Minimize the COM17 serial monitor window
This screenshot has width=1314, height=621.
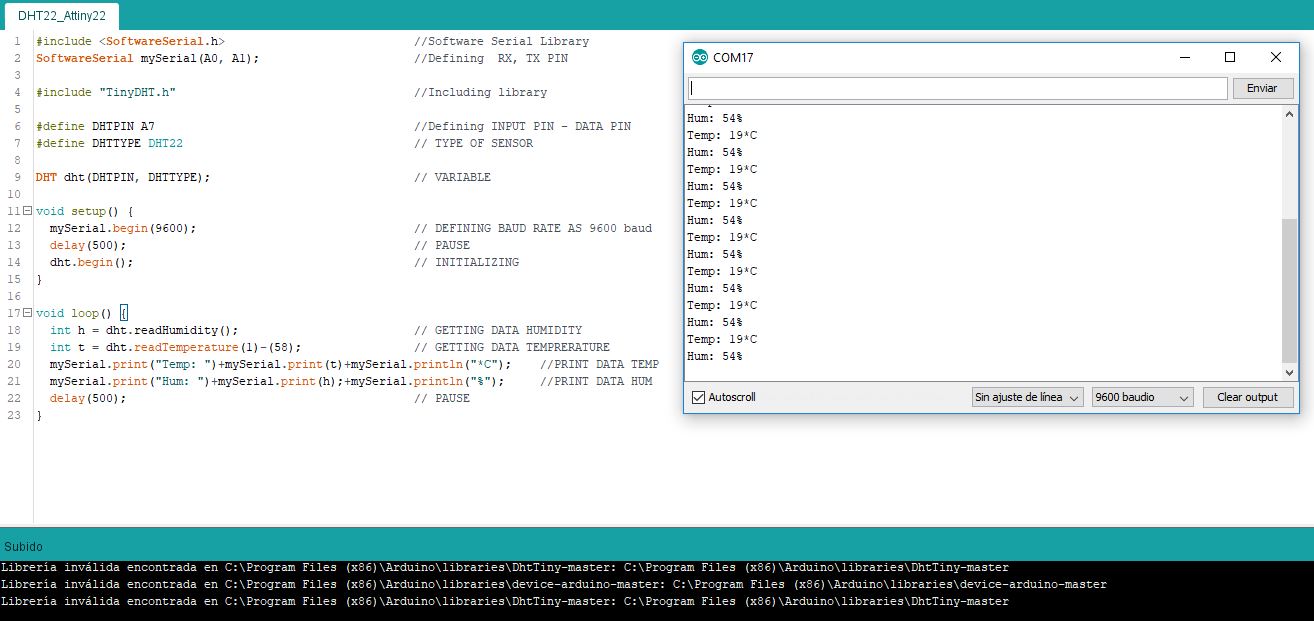click(x=1184, y=57)
